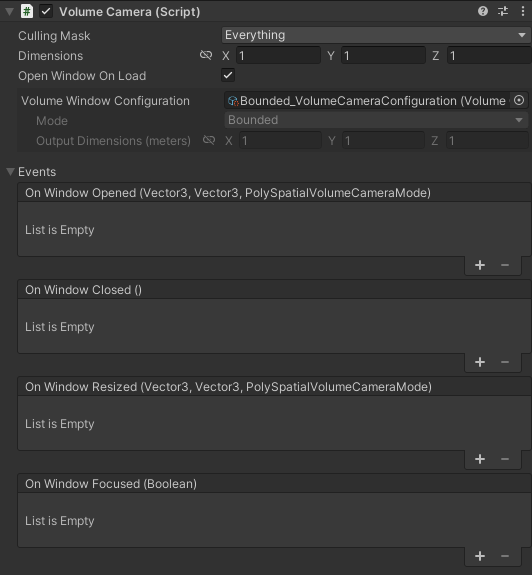Uncheck Open Window On Load

tap(228, 76)
